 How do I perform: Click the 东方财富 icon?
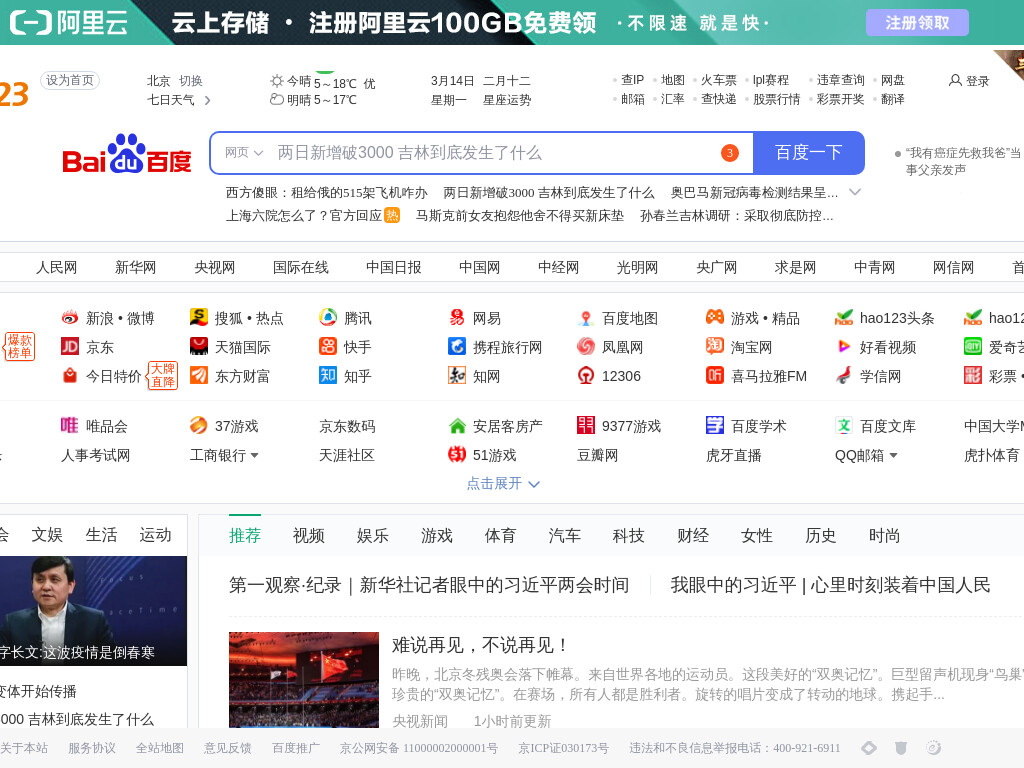pyautogui.click(x=199, y=375)
